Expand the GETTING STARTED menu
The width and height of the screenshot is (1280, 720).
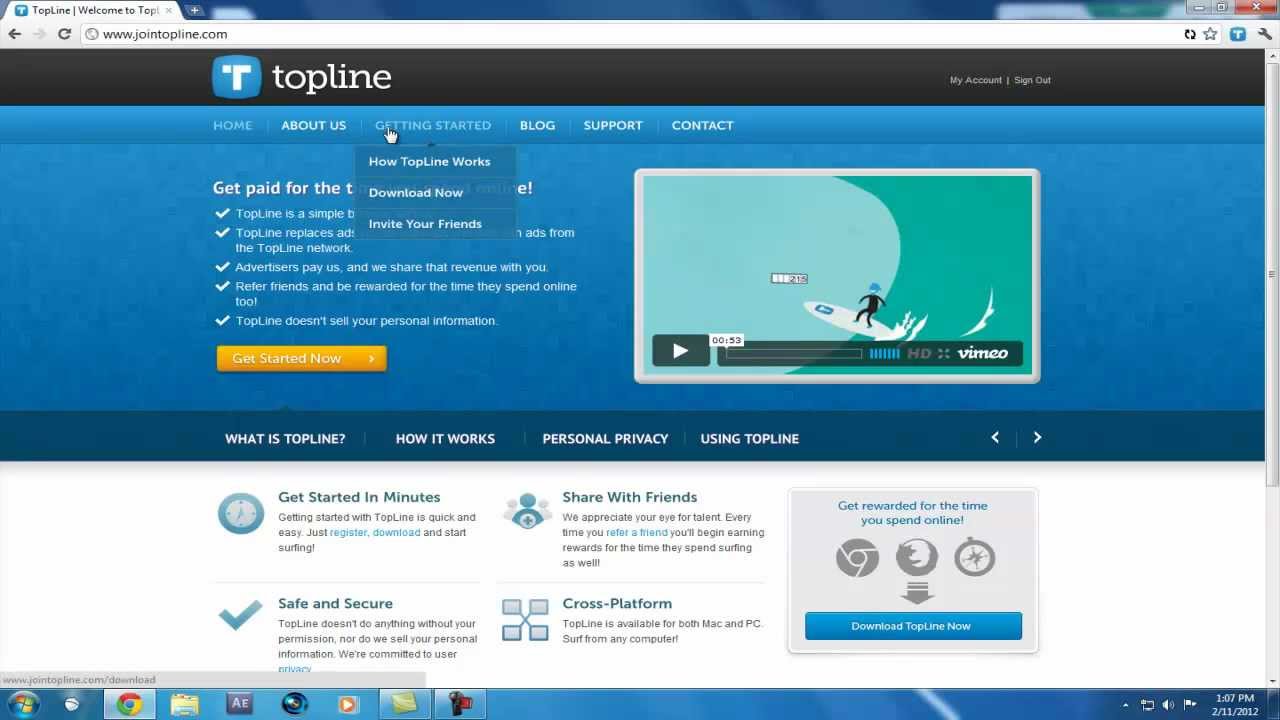pos(433,125)
